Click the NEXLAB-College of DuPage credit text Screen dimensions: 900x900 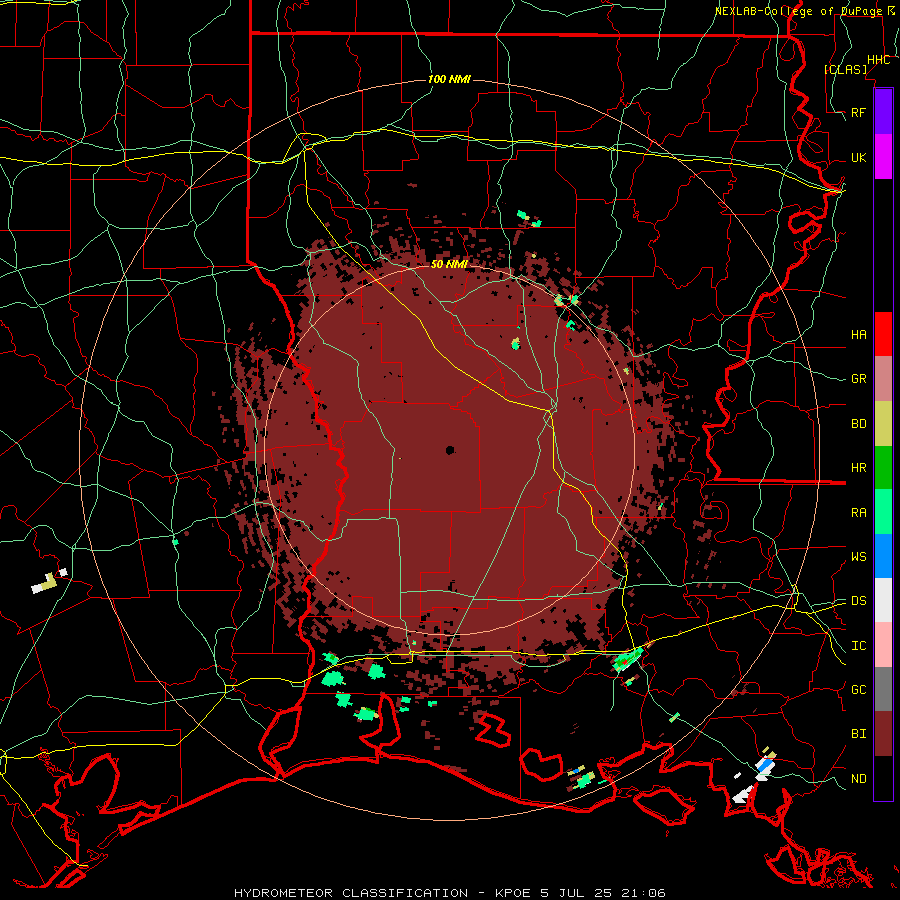click(798, 11)
